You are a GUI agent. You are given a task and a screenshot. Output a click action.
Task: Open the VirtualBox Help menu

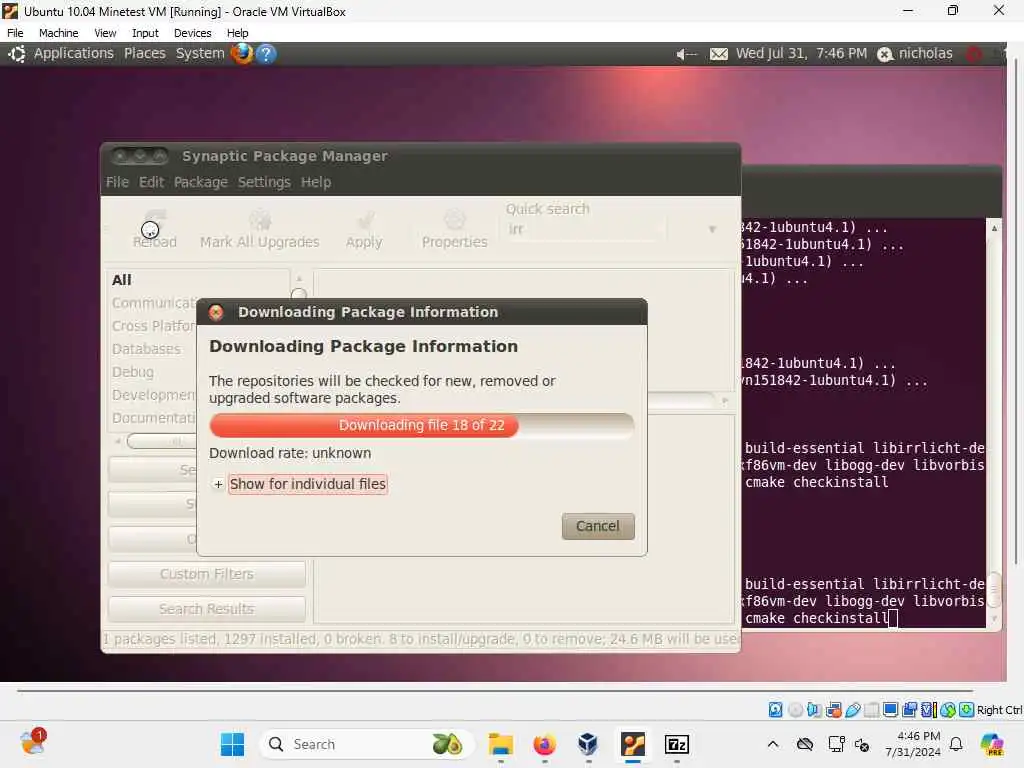(238, 33)
